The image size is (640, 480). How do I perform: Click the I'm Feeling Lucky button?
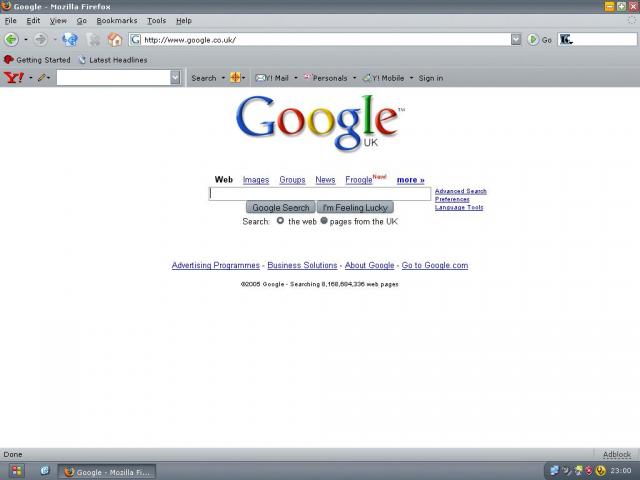pos(355,207)
